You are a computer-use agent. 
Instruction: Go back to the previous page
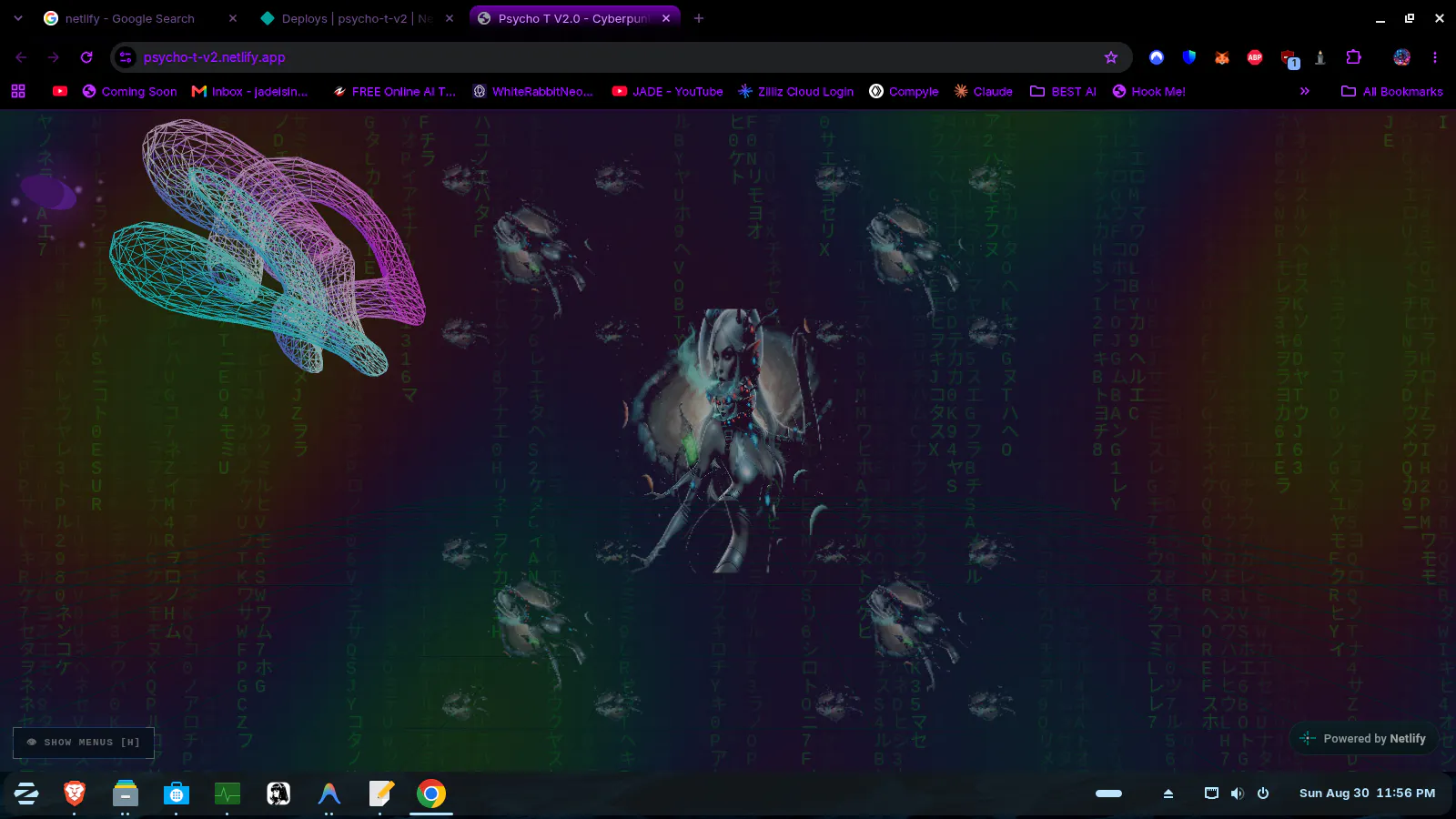[21, 57]
